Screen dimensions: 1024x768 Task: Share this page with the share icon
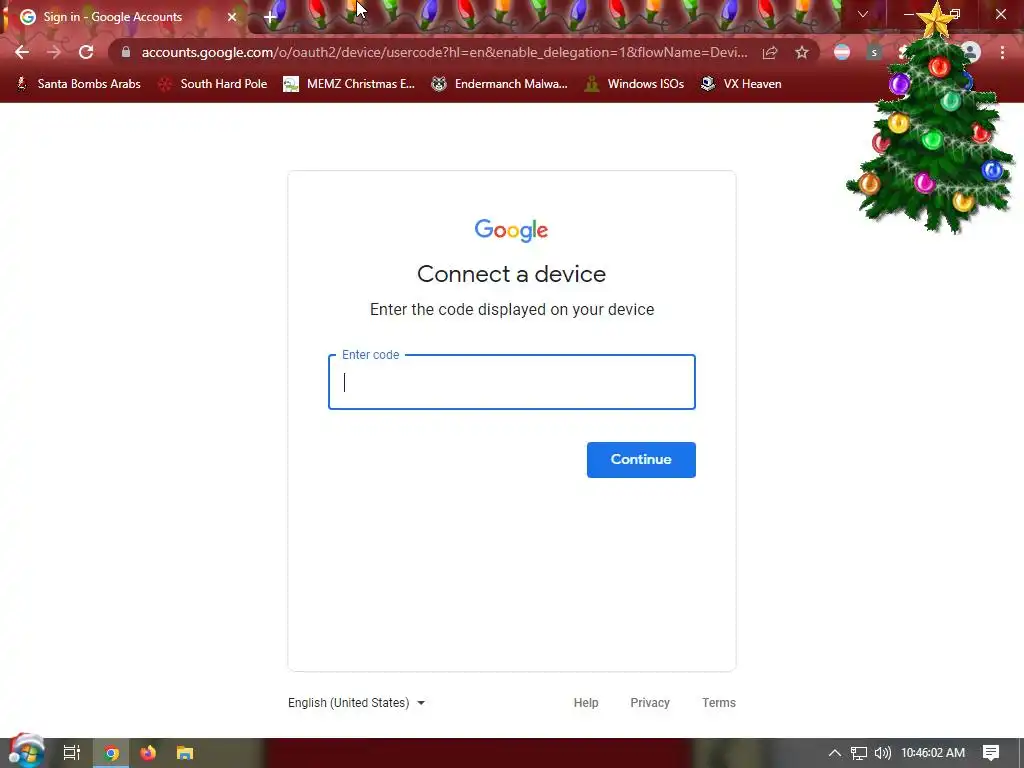click(x=770, y=52)
